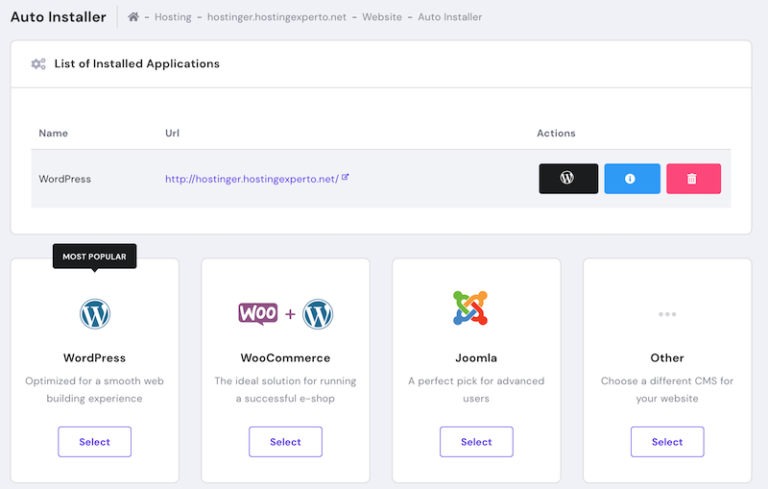The image size is (768, 489).
Task: Open WordPress admin via black button
Action: click(x=568, y=178)
